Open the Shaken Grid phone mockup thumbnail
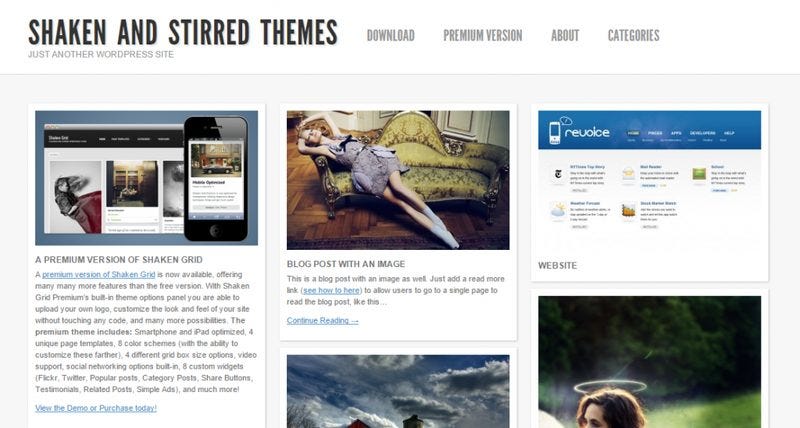 pyautogui.click(x=146, y=178)
